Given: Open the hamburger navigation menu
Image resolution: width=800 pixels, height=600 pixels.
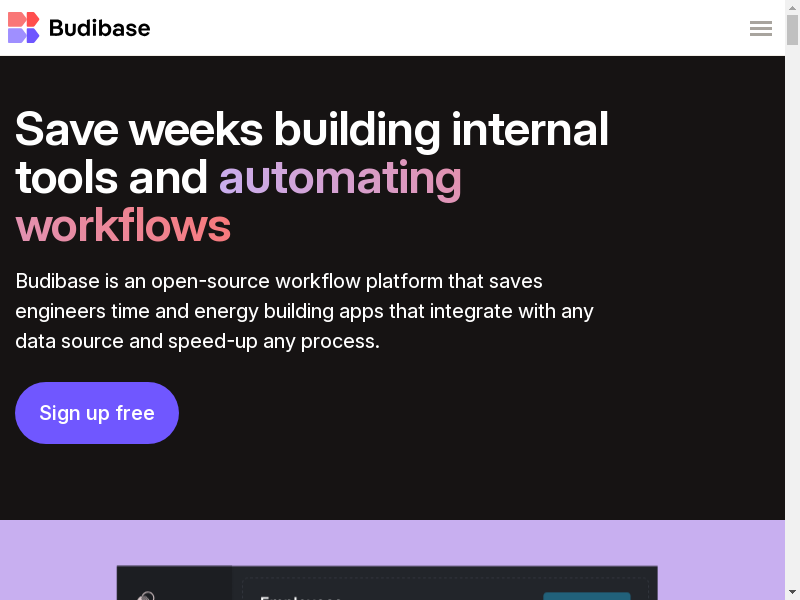Looking at the screenshot, I should click(x=761, y=28).
